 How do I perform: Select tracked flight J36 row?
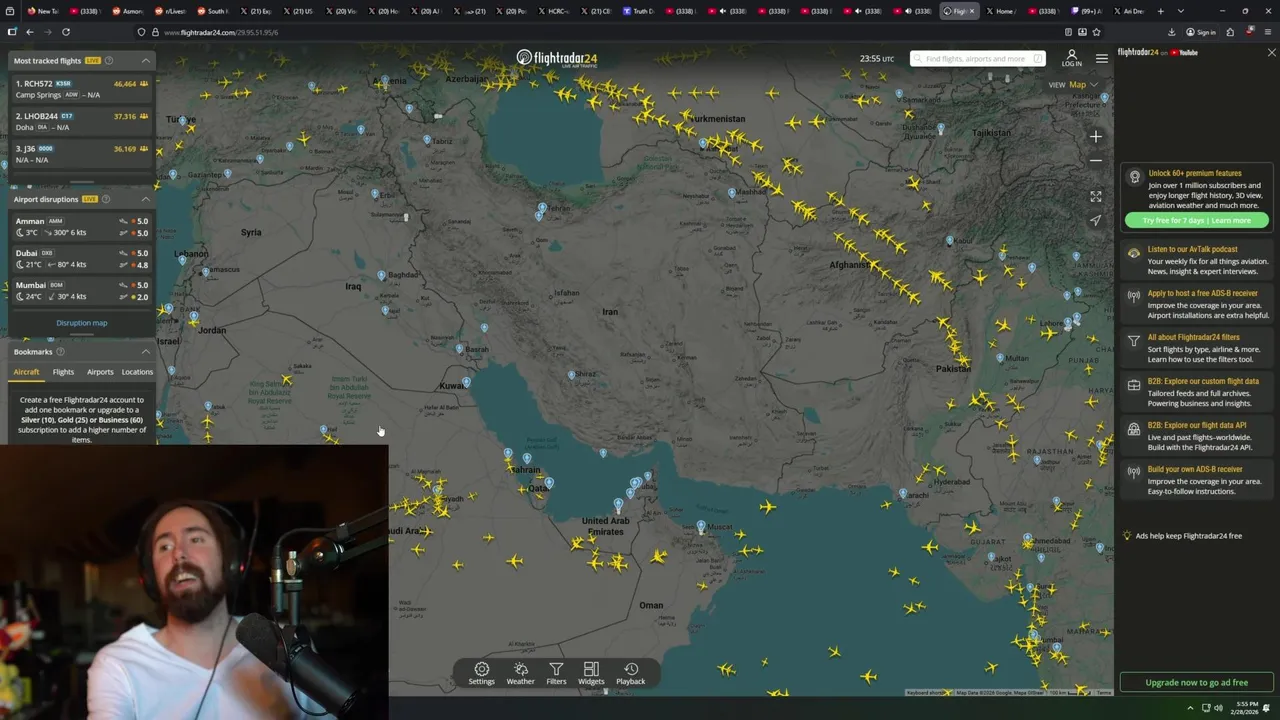[x=81, y=153]
